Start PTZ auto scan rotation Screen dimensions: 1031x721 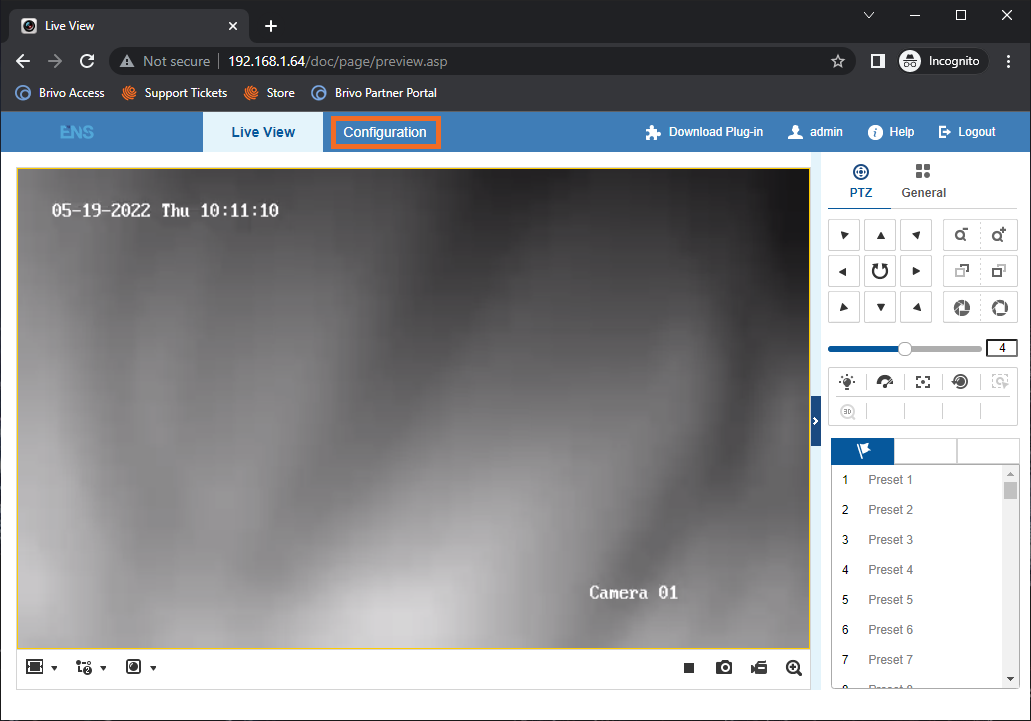click(x=880, y=271)
